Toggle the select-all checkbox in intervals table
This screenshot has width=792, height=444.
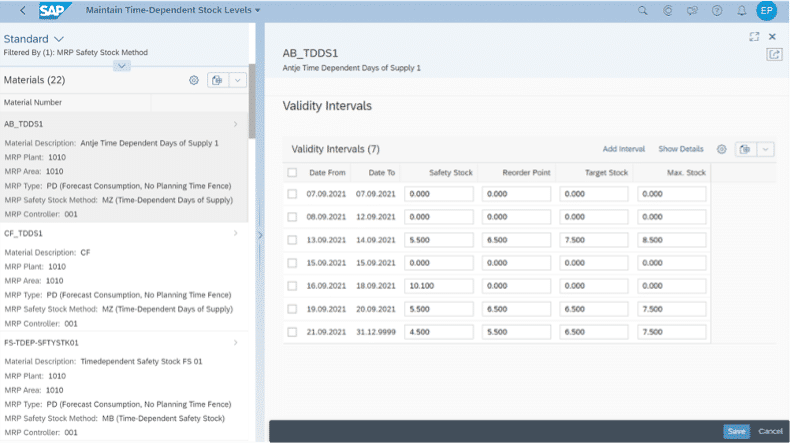pyautogui.click(x=292, y=172)
